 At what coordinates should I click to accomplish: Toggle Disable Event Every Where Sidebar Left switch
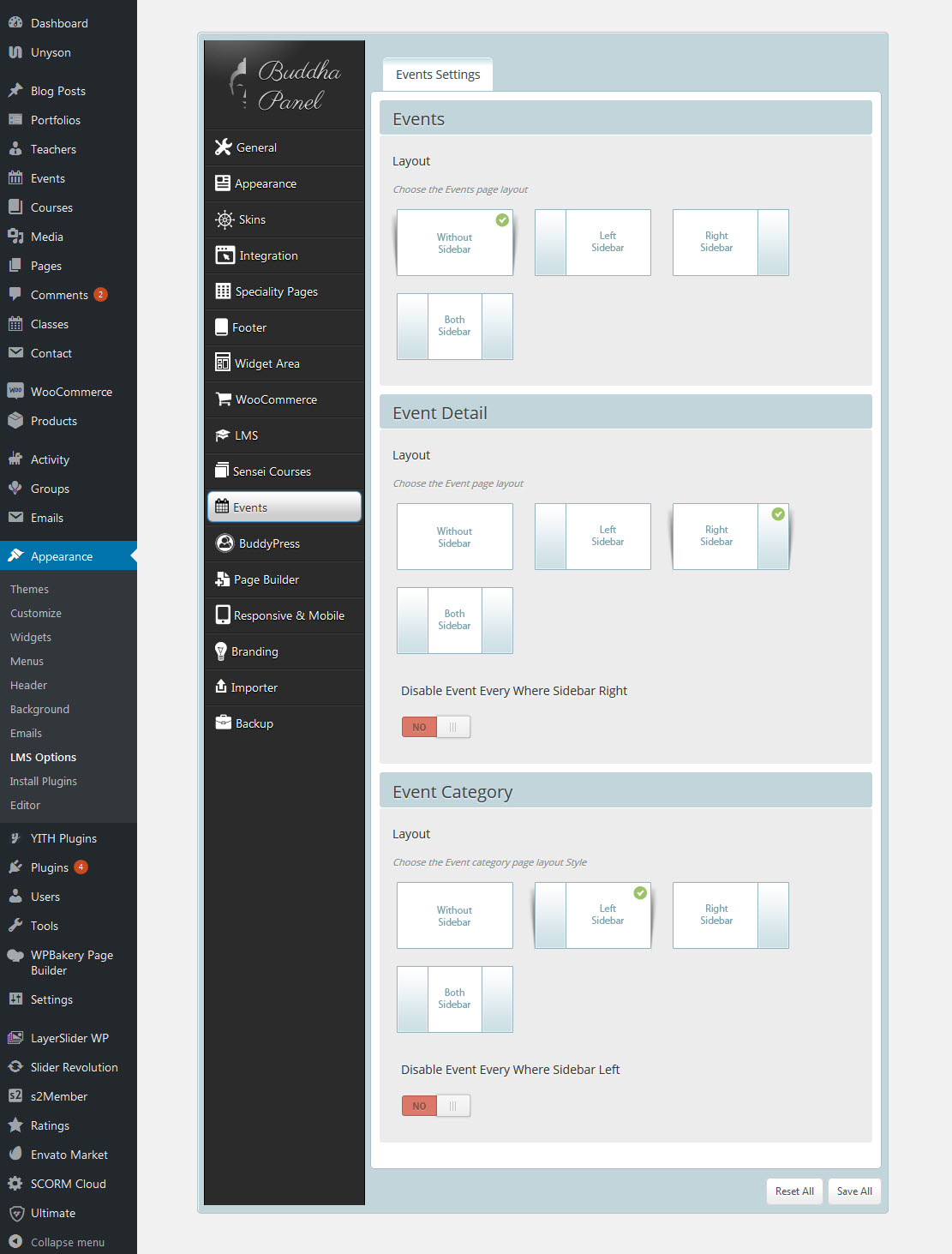[436, 1106]
